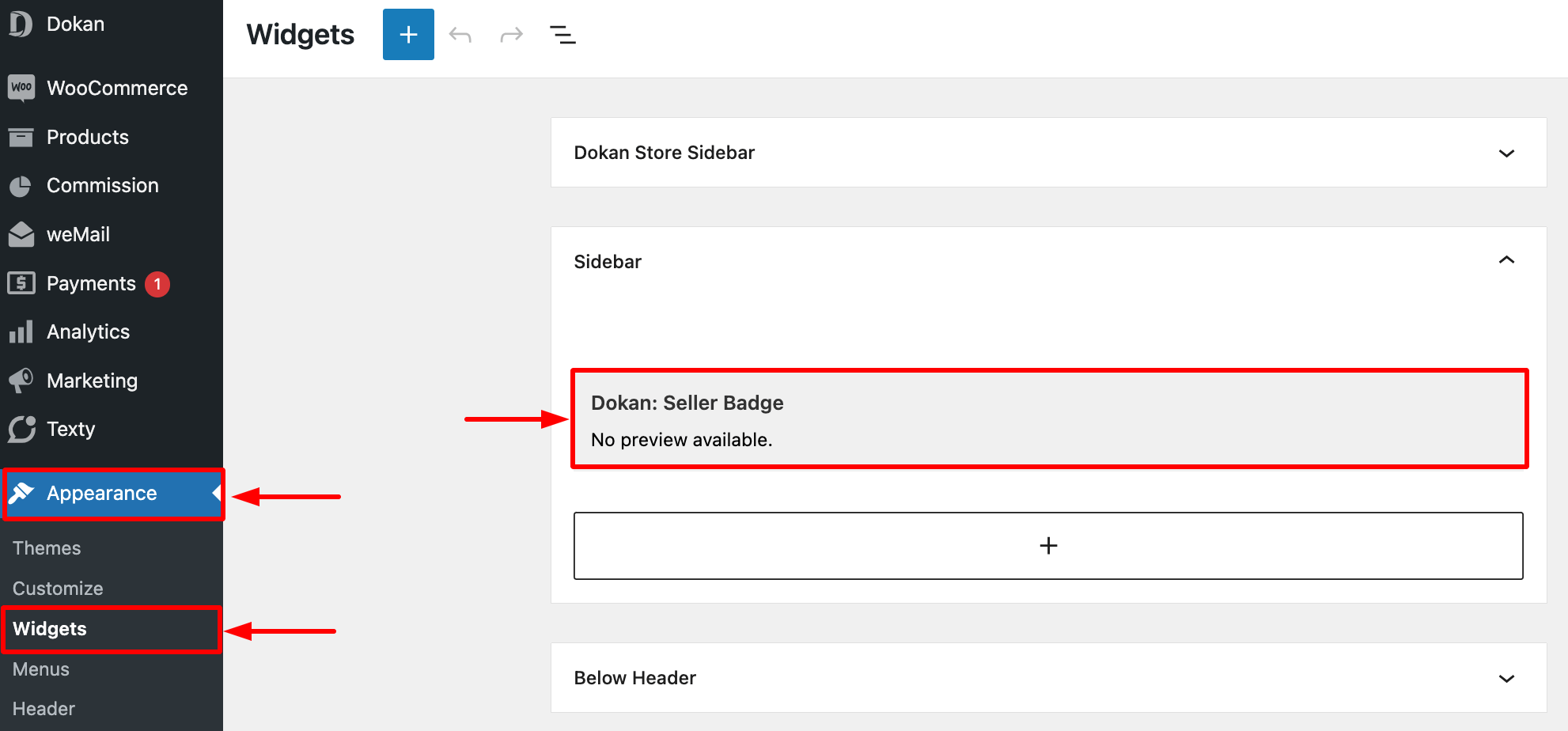
Task: Expand the Dokan Store Sidebar section
Action: click(x=1507, y=153)
